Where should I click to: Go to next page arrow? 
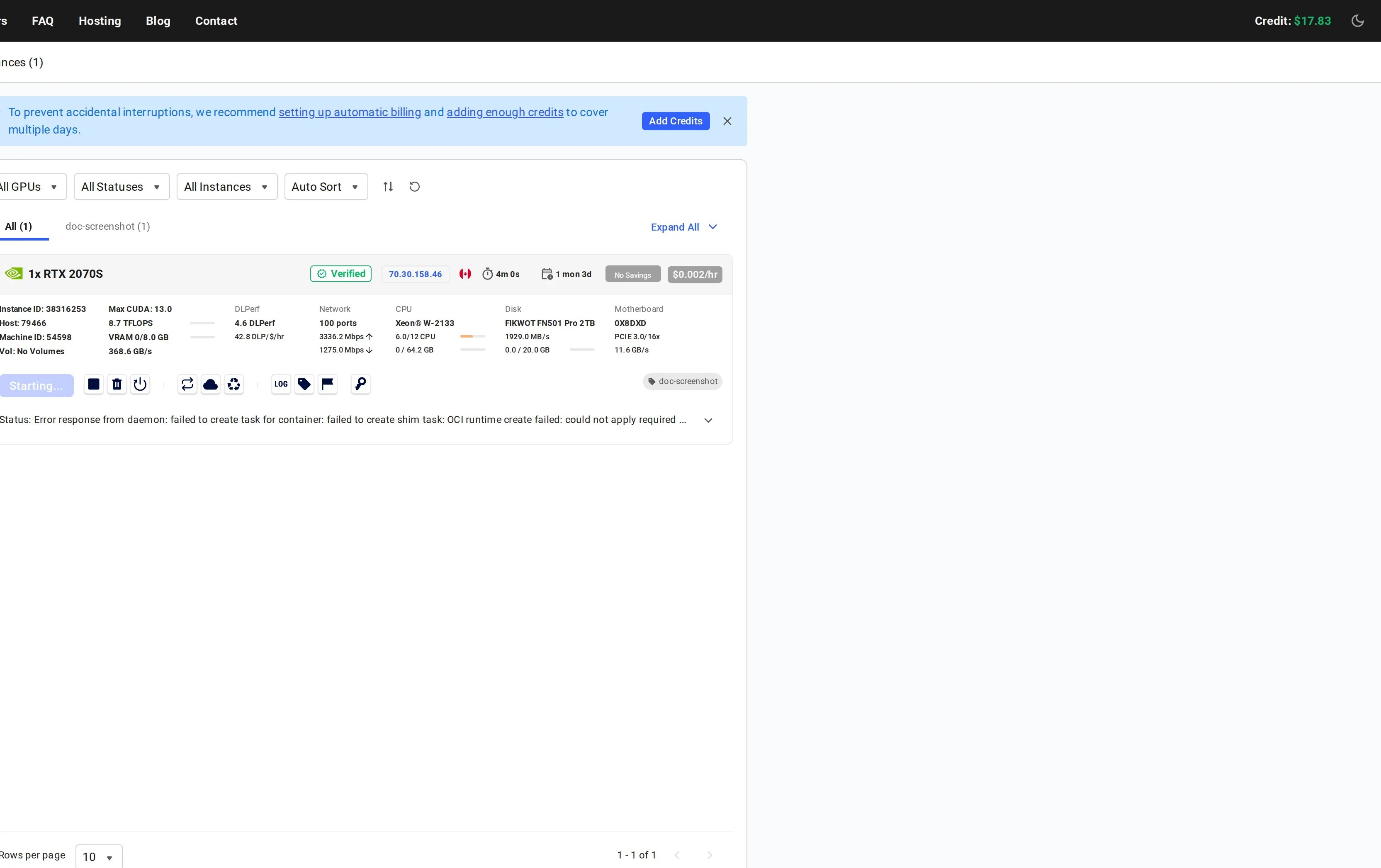pyautogui.click(x=710, y=855)
